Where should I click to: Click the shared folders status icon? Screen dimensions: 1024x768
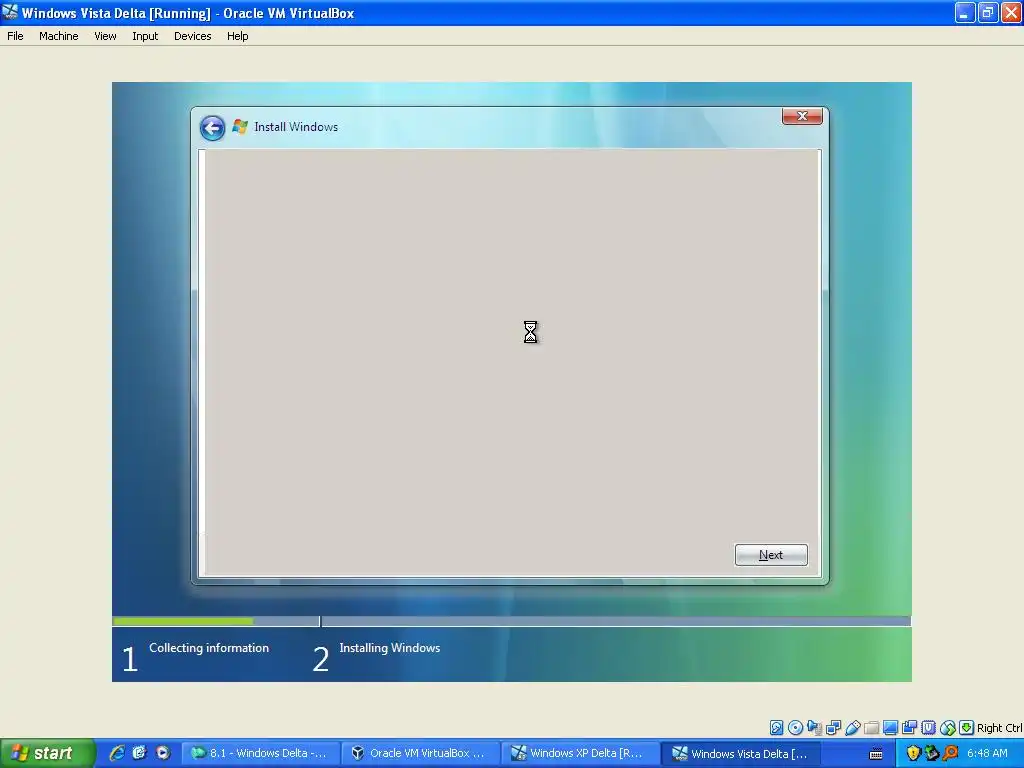871,728
